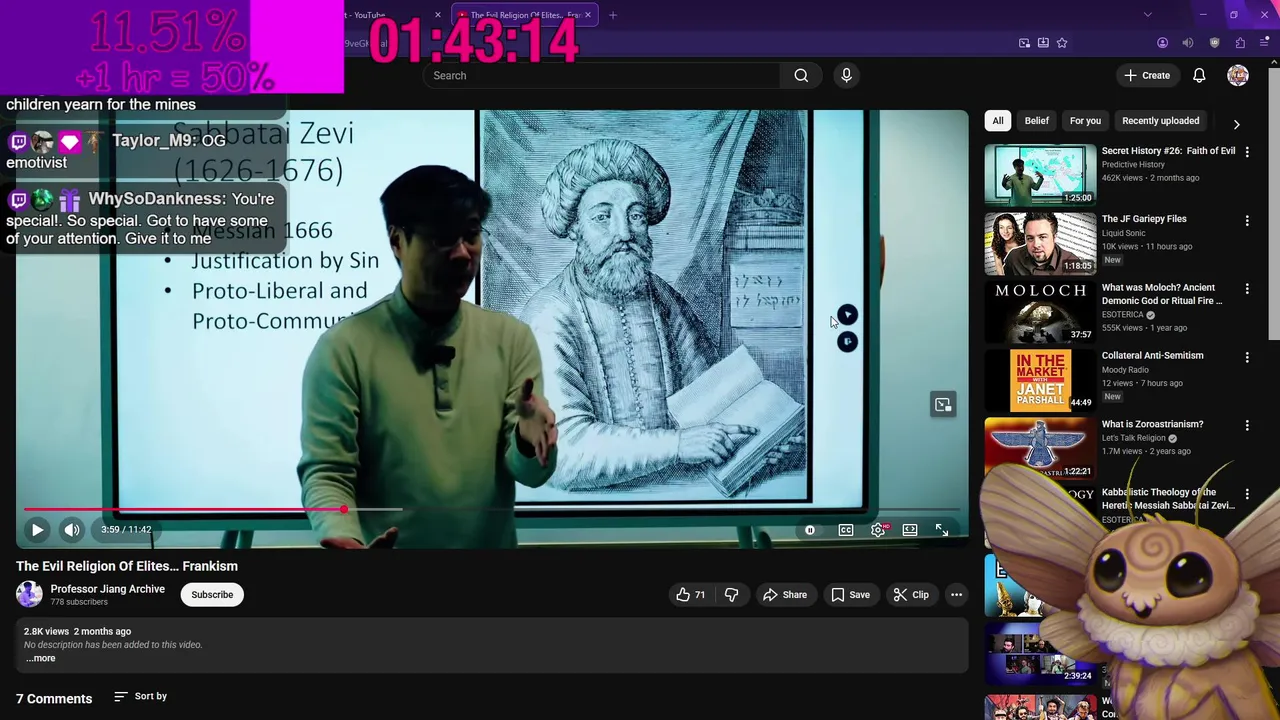Open options for Secret History #26 video
The height and width of the screenshot is (720, 1280).
coord(1247,152)
